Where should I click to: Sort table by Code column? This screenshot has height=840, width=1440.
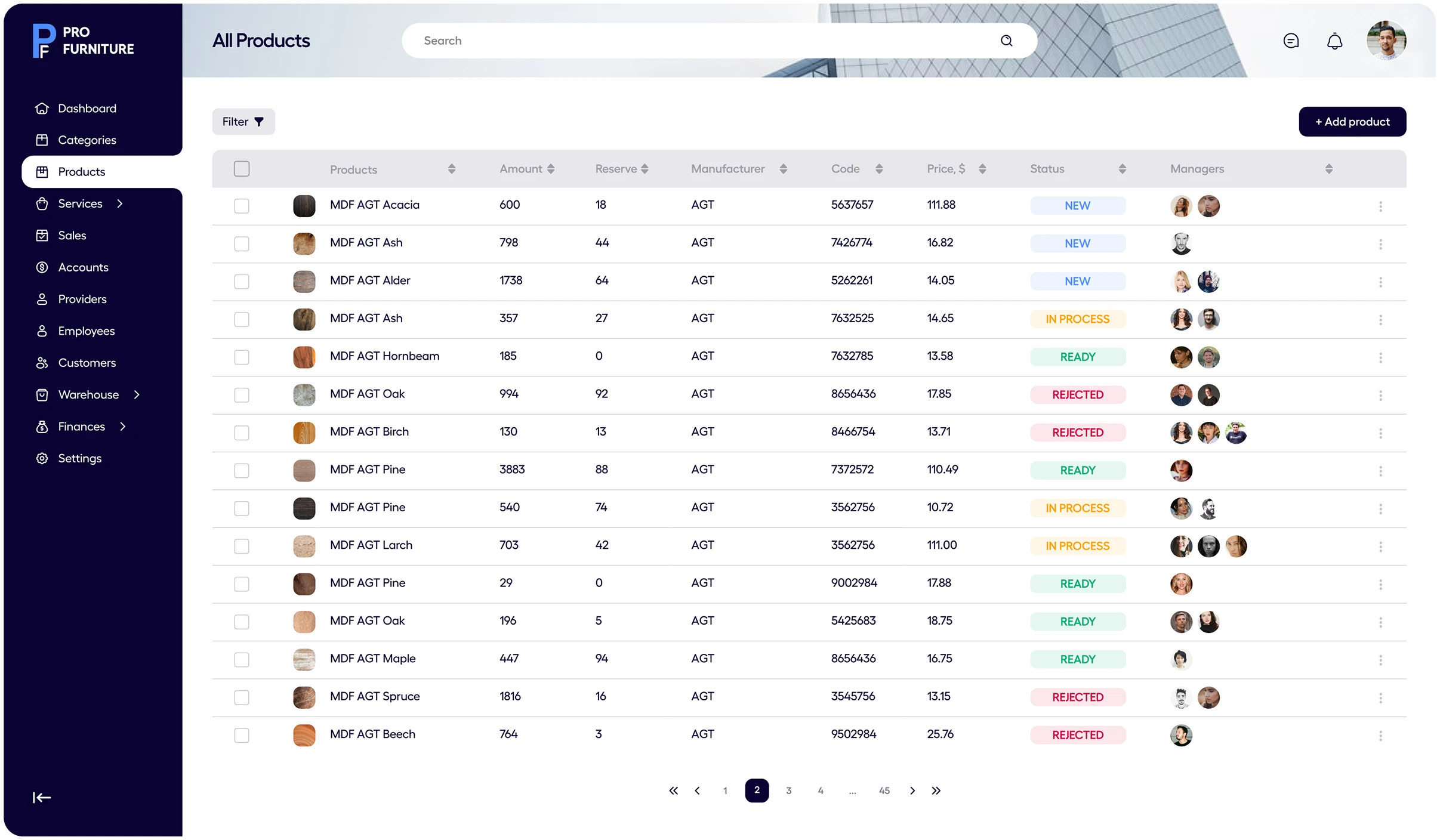878,169
